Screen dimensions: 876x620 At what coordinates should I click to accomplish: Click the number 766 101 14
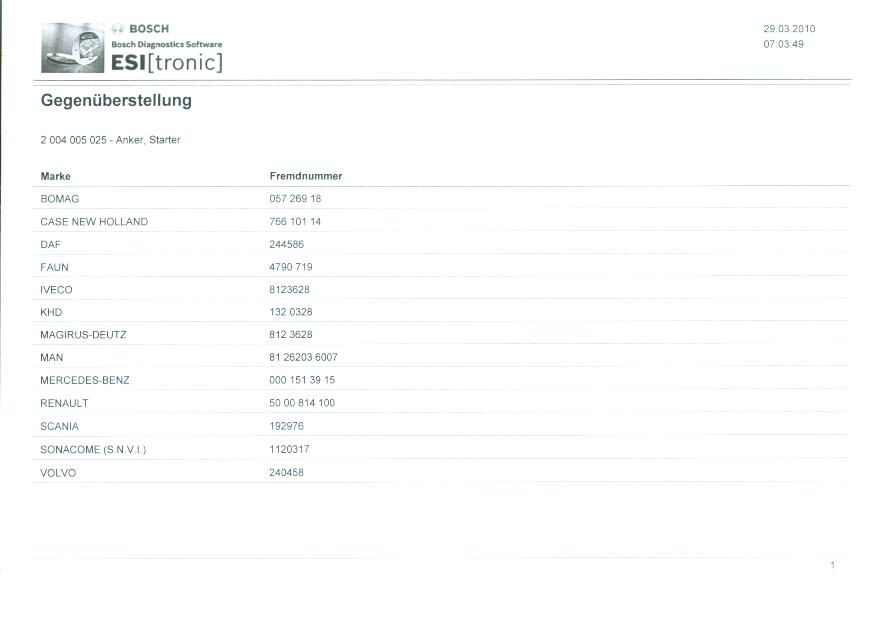(x=295, y=222)
